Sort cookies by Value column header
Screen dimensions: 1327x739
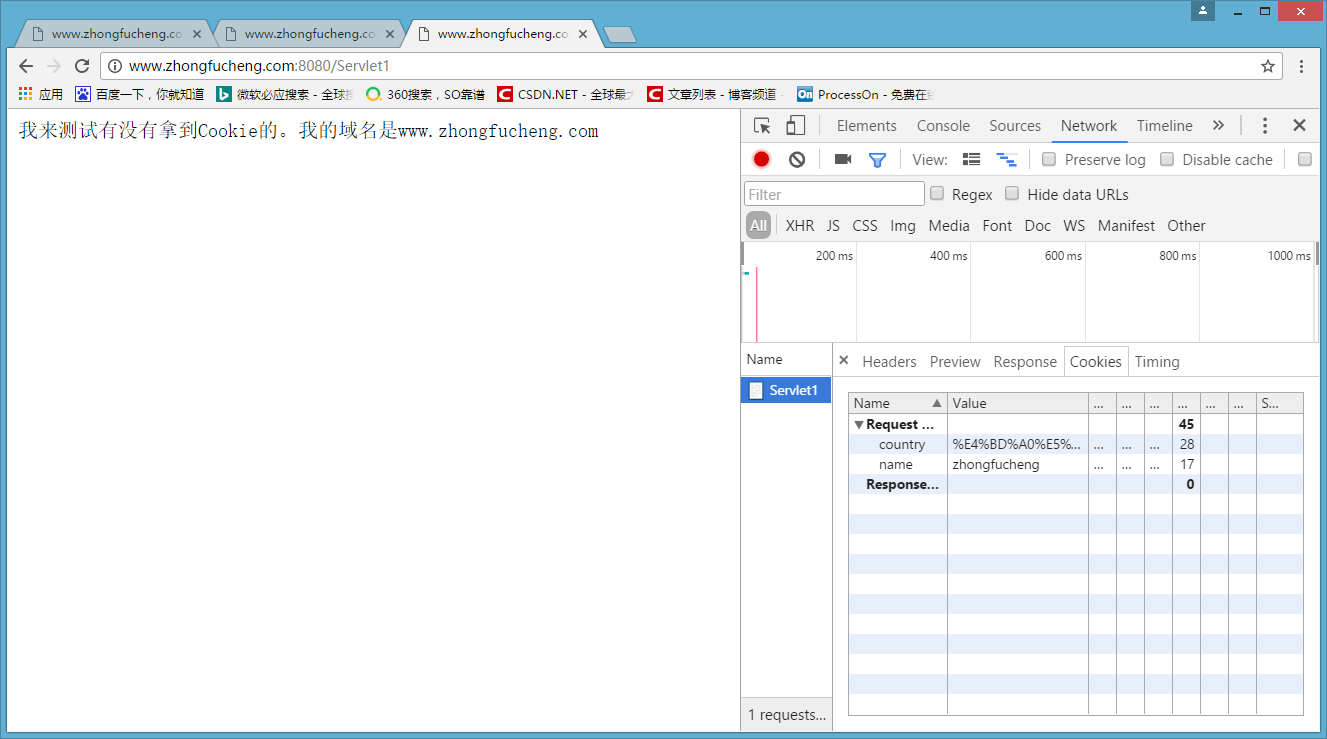1018,403
